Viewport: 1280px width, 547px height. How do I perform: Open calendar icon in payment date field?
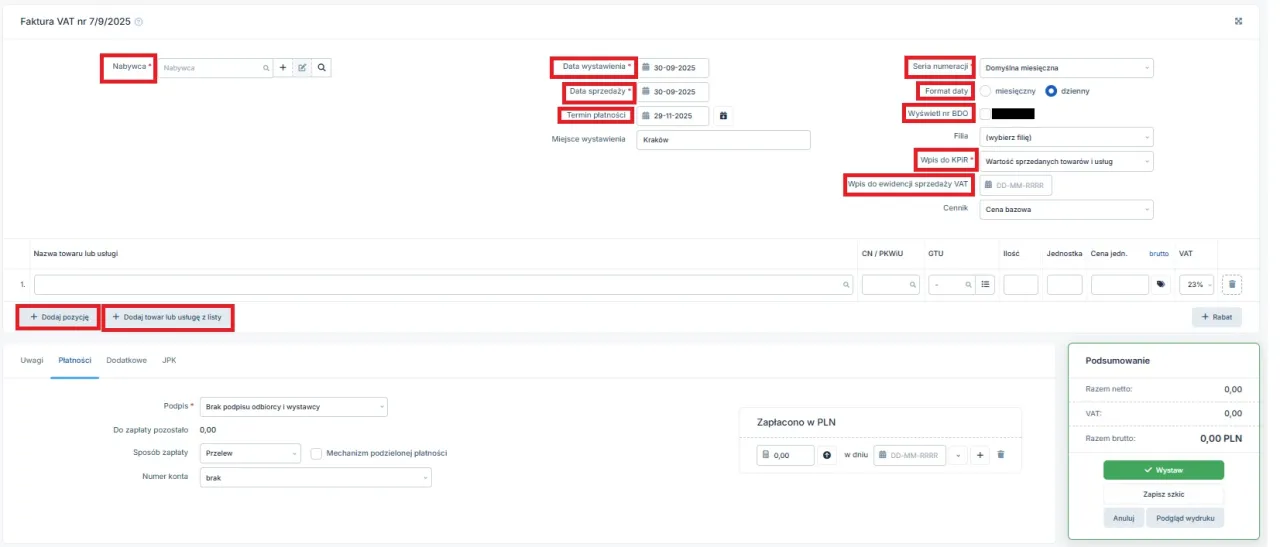[x=882, y=455]
